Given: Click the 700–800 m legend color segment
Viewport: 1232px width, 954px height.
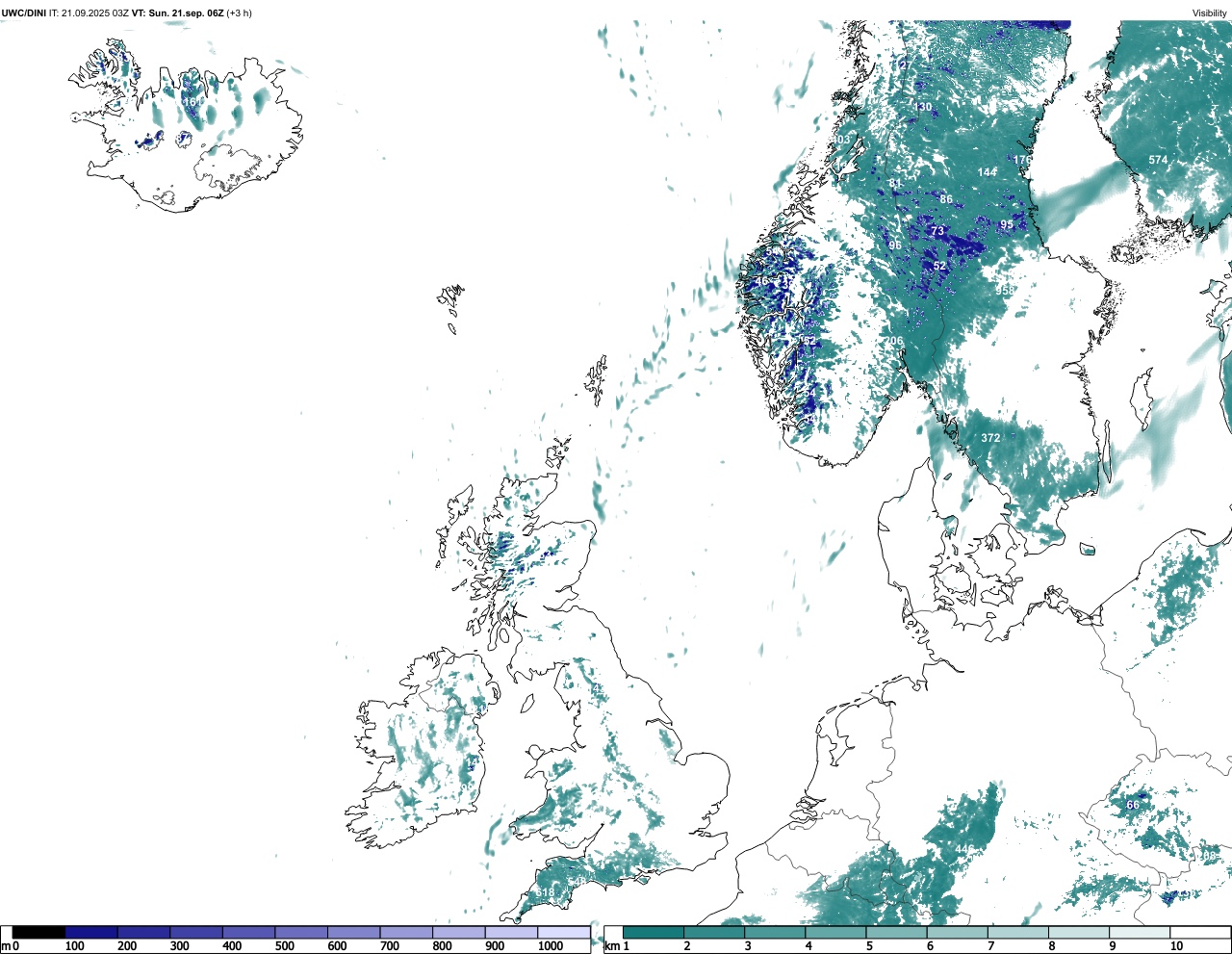Looking at the screenshot, I should click(406, 932).
